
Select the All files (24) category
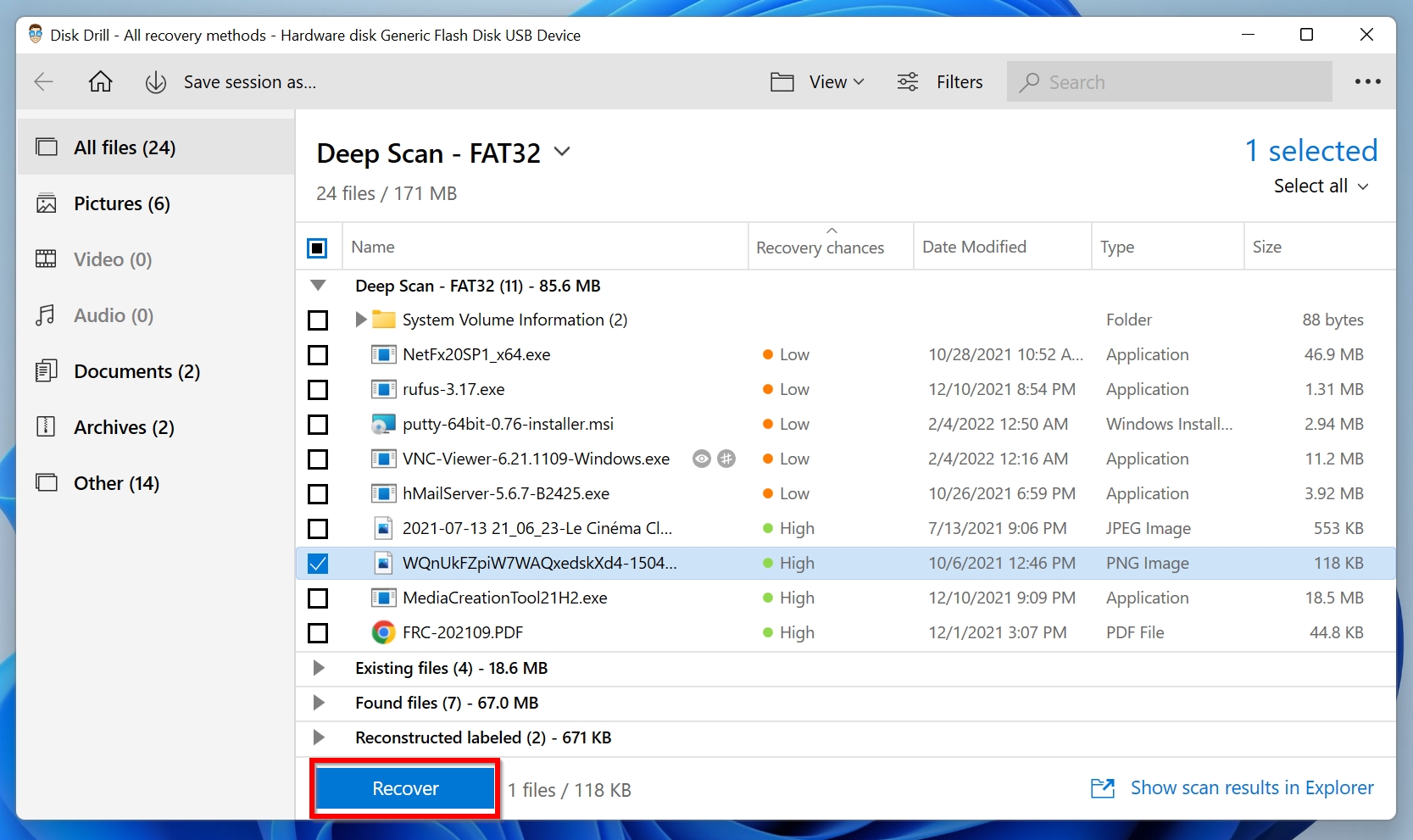coord(156,147)
